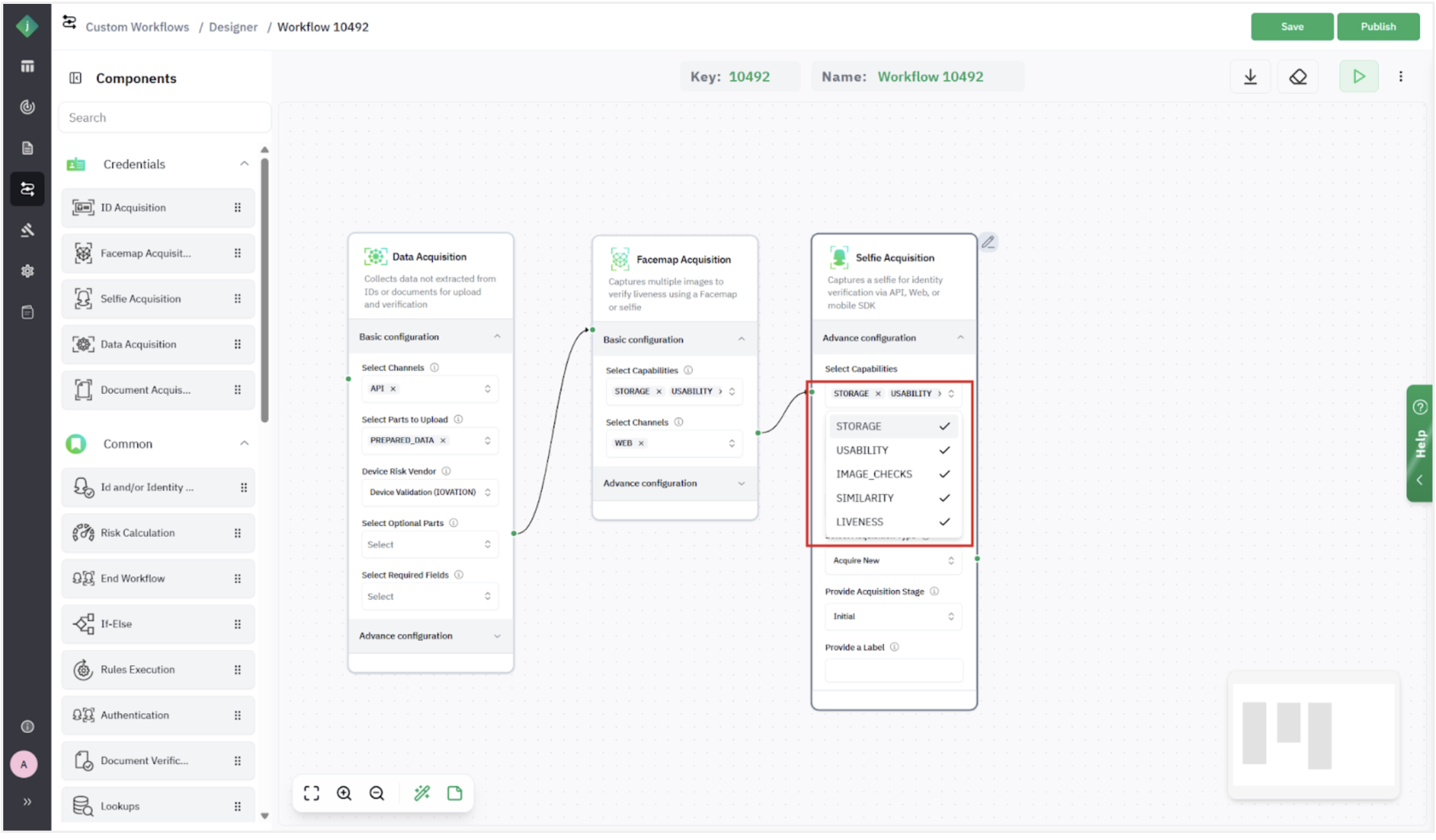The height and width of the screenshot is (840, 1436).
Task: Open the Device Risk Vendor dropdown
Action: click(429, 492)
